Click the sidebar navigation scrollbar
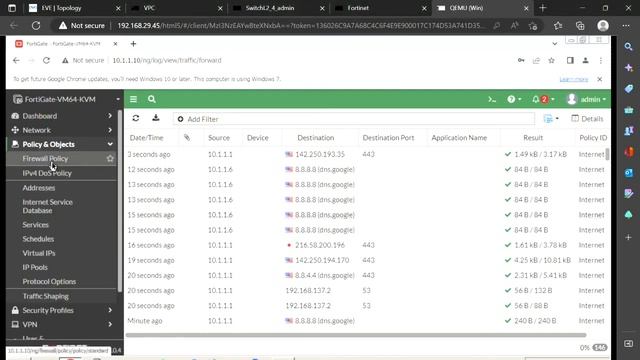 (120, 200)
